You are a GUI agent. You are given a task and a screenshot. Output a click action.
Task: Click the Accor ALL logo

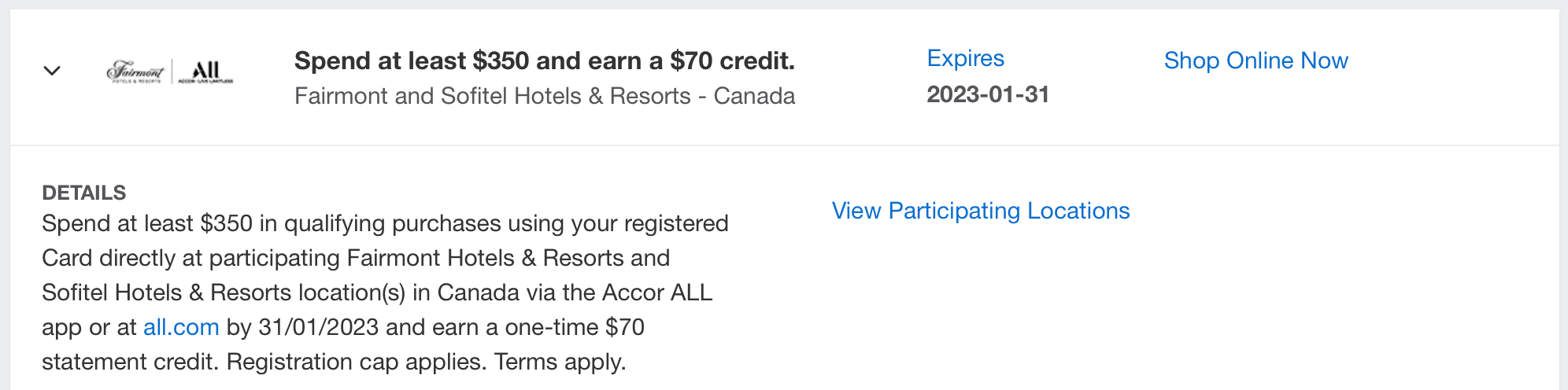click(205, 72)
